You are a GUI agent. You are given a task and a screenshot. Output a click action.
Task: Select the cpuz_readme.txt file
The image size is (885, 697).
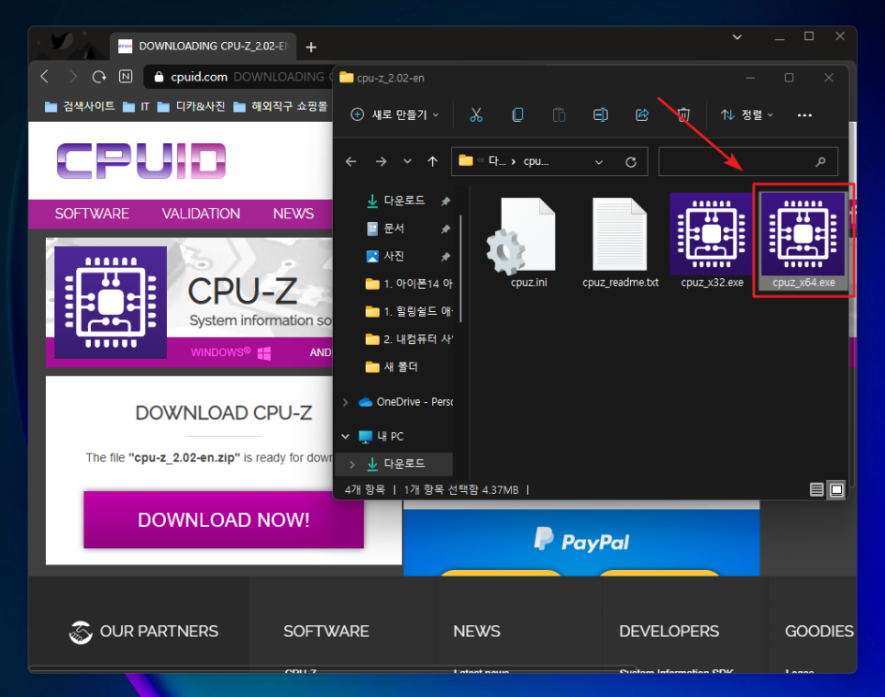click(x=620, y=243)
